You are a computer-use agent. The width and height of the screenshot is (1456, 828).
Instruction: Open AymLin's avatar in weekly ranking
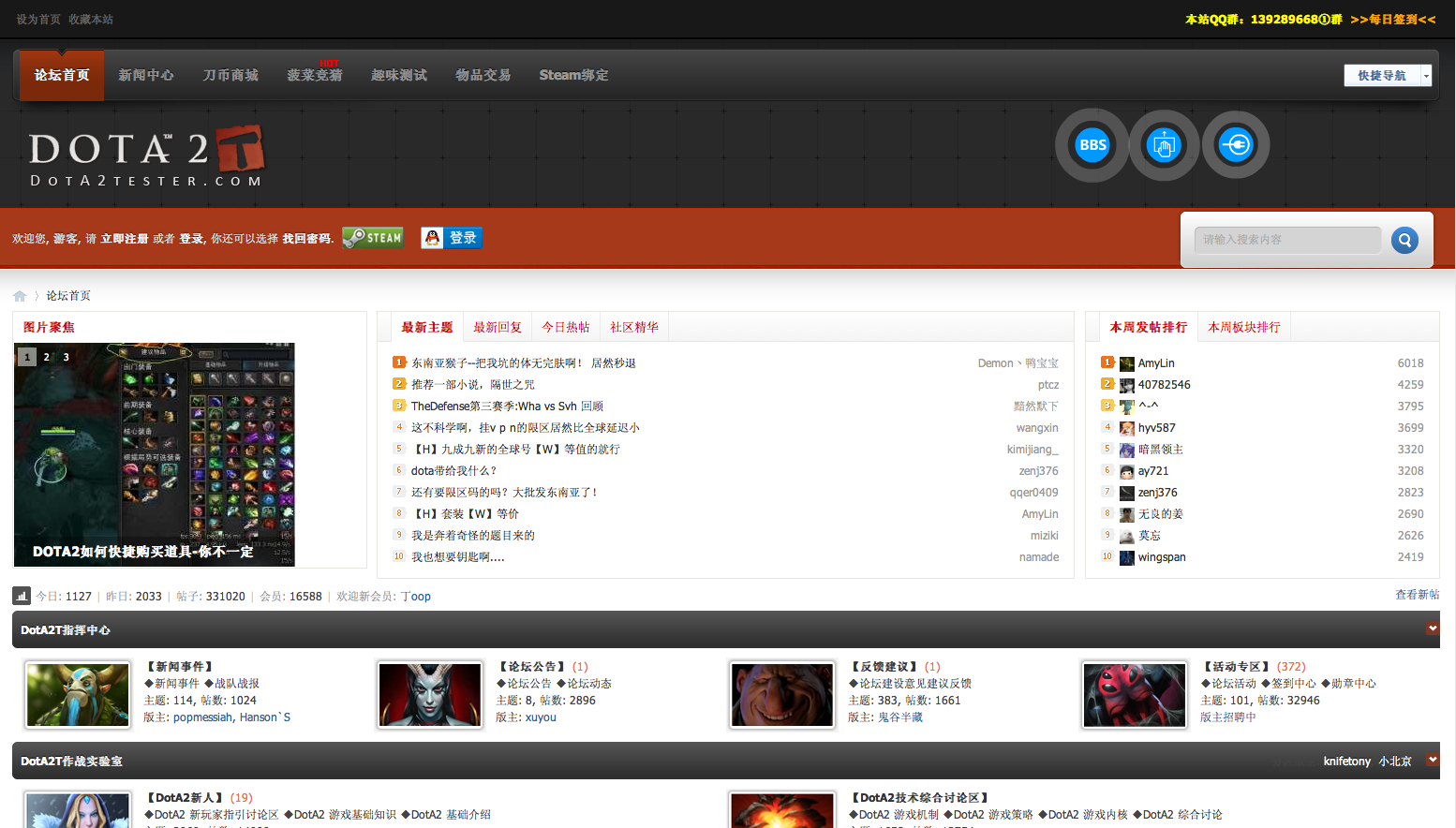[x=1127, y=363]
